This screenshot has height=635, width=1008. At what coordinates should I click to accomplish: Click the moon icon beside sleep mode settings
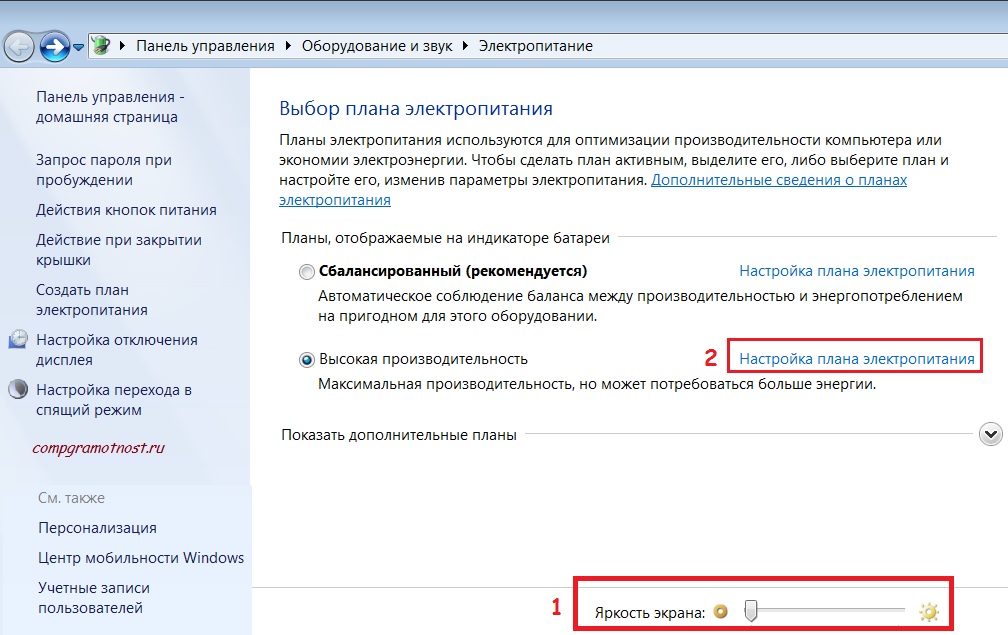(18, 389)
